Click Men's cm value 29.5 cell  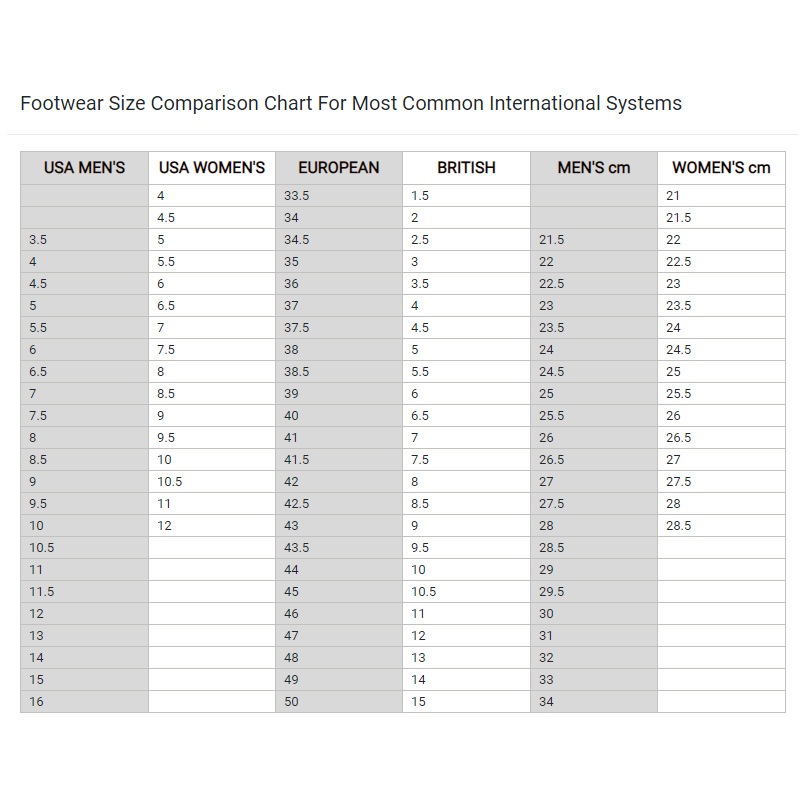[594, 591]
